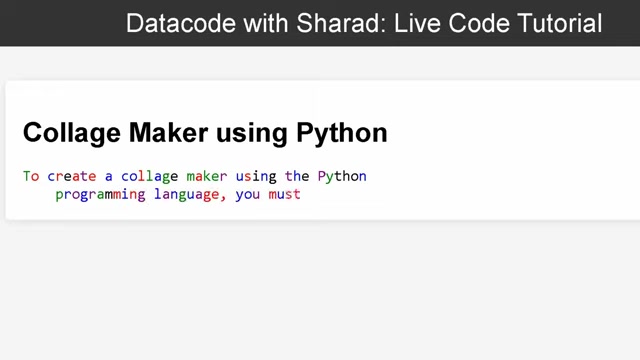The image size is (640, 360).
Task: Click the word 'must' at the text end
Action: click(x=284, y=194)
